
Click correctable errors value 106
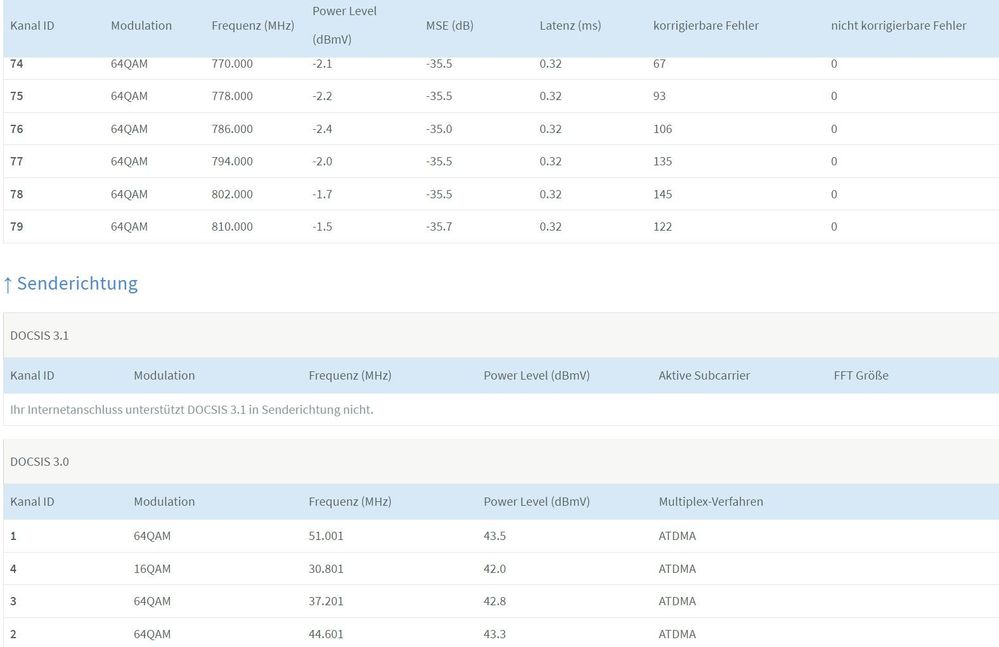pyautogui.click(x=663, y=129)
